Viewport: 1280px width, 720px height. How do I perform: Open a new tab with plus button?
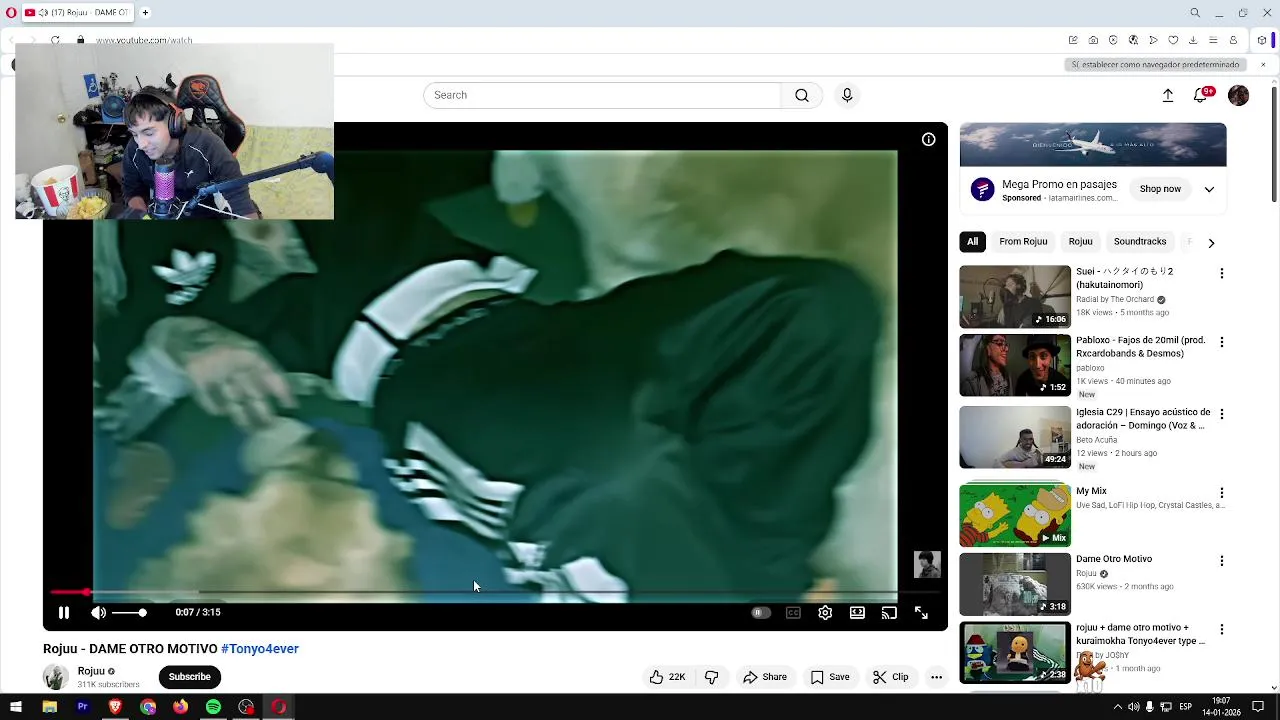click(145, 13)
